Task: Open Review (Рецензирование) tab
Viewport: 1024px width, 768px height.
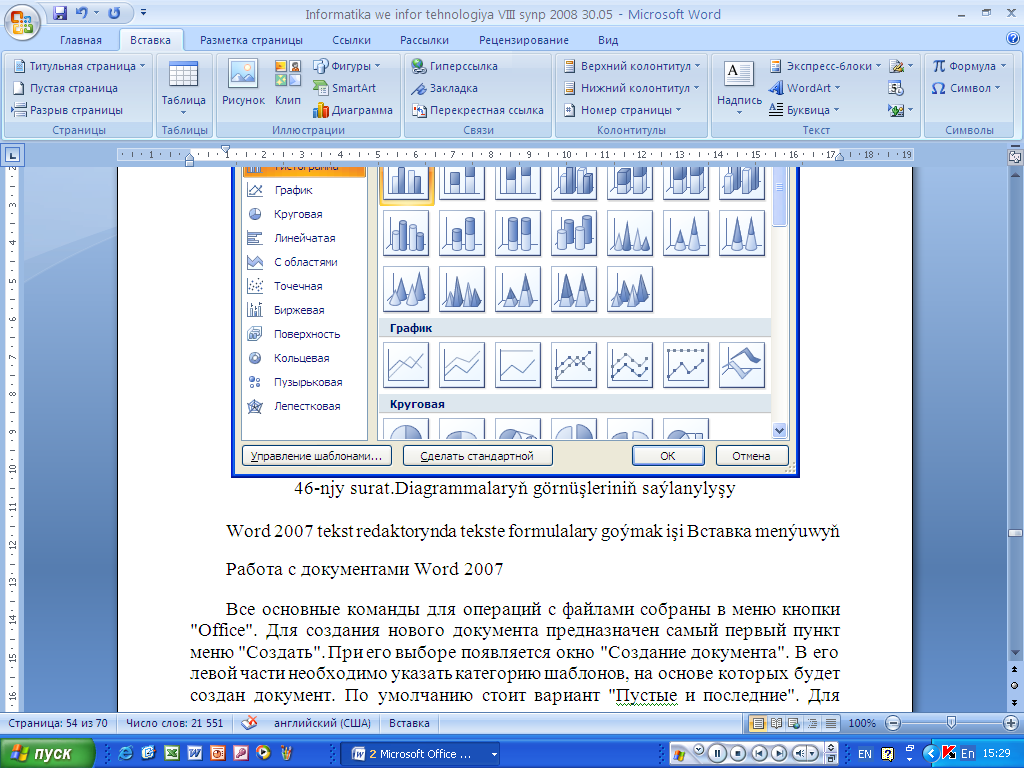Action: coord(524,40)
